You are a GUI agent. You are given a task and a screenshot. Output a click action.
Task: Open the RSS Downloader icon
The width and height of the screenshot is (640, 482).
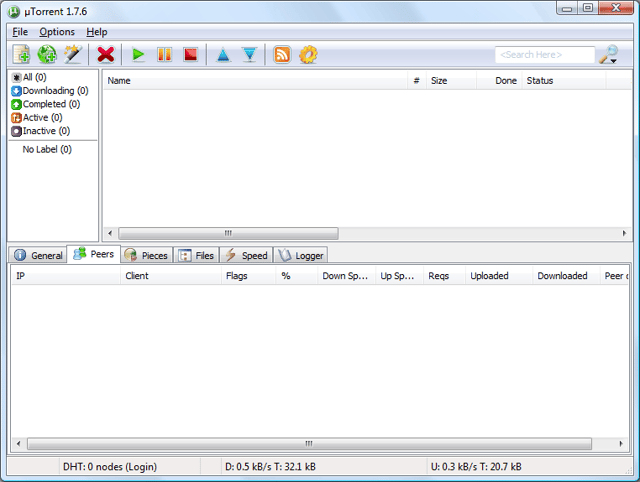282,54
